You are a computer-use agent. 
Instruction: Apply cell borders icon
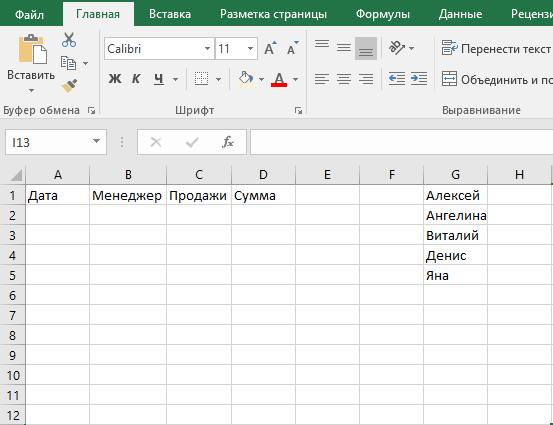pyautogui.click(x=201, y=79)
